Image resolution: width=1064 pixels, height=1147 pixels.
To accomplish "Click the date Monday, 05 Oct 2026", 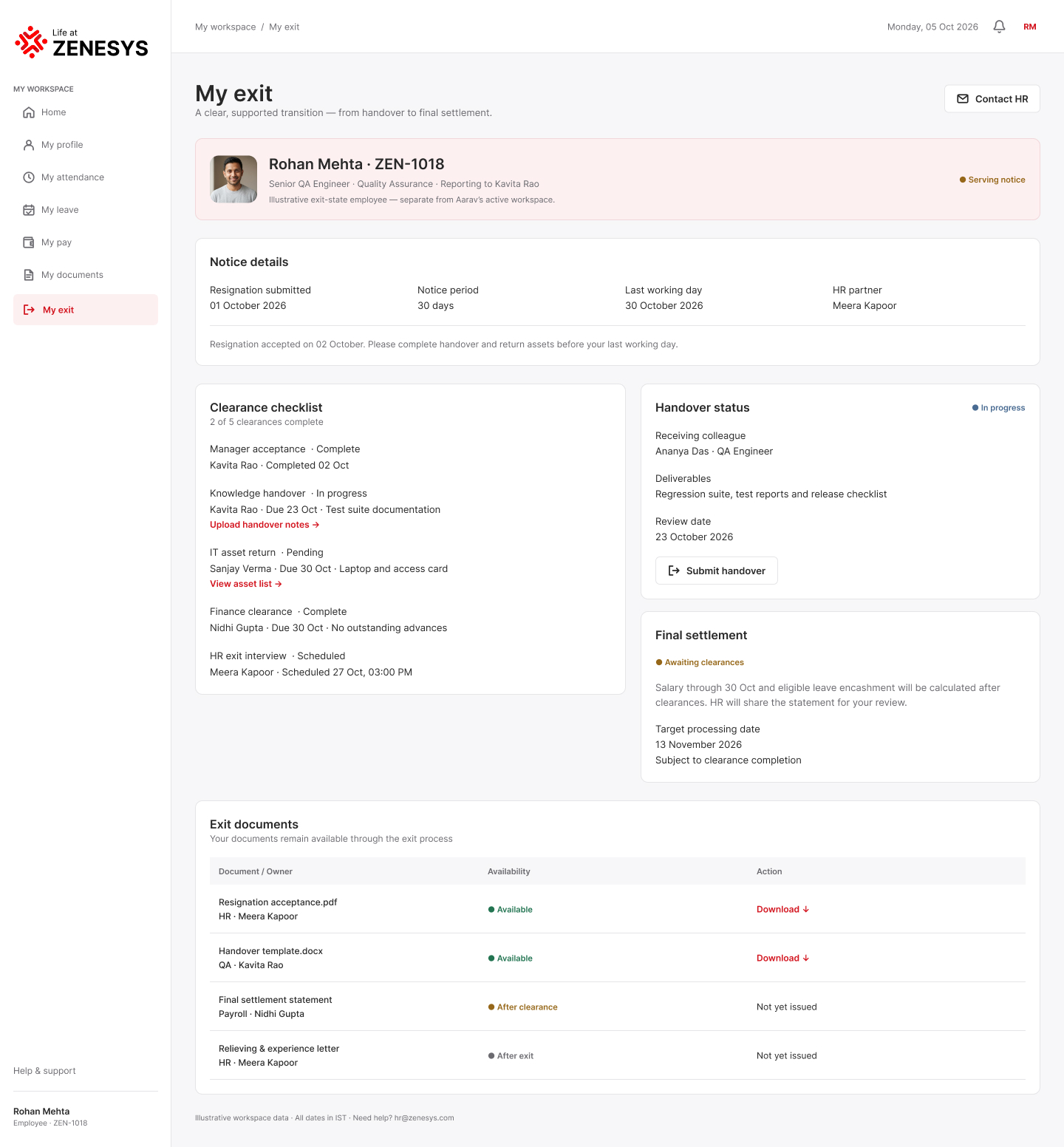I will tap(932, 27).
